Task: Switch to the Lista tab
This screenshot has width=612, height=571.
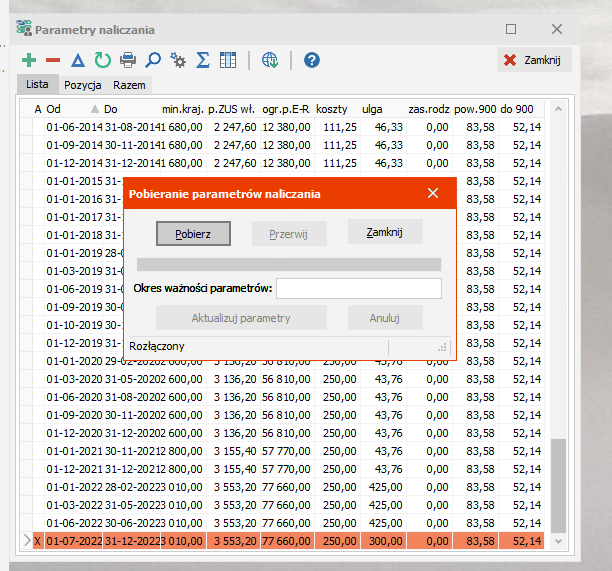Action: click(x=37, y=84)
